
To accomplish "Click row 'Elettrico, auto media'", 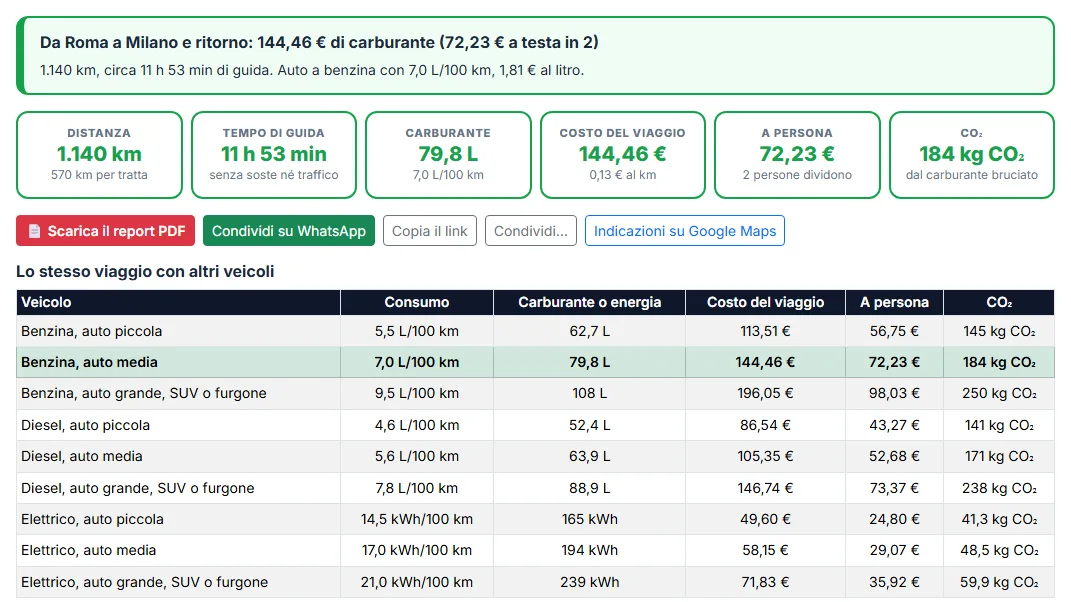I will pyautogui.click(x=535, y=551).
